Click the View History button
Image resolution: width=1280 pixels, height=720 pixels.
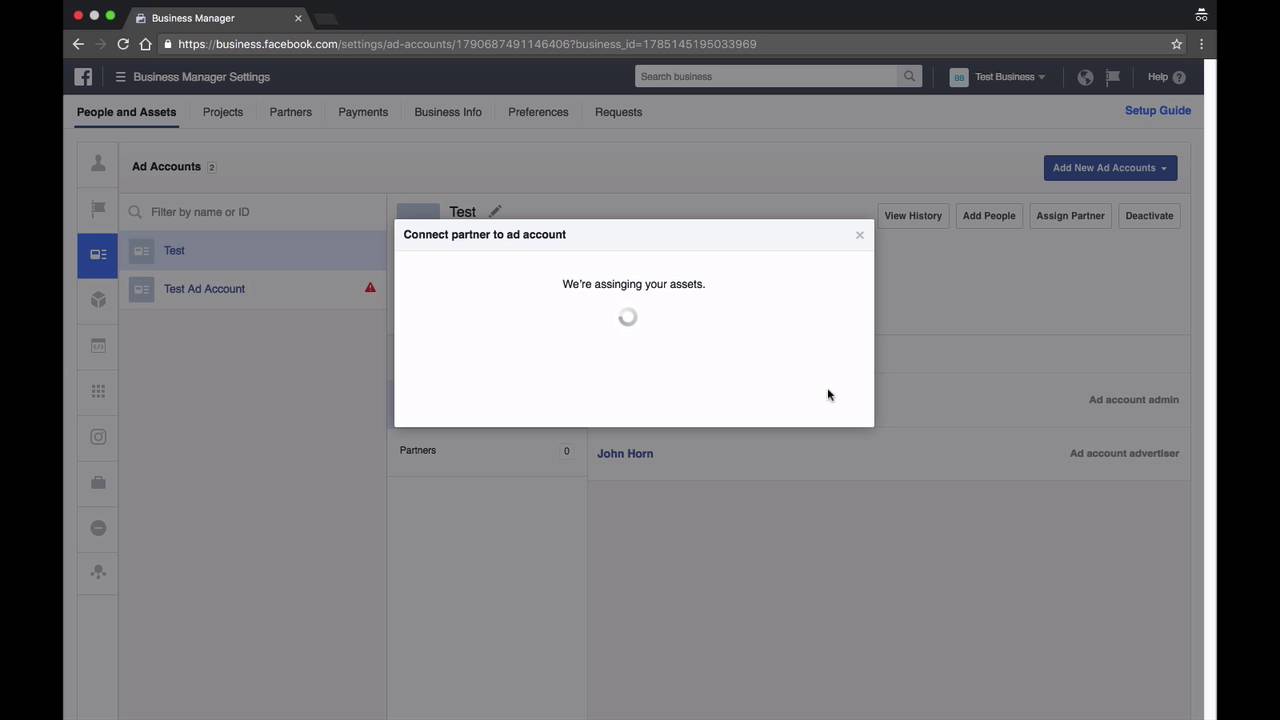coord(913,216)
